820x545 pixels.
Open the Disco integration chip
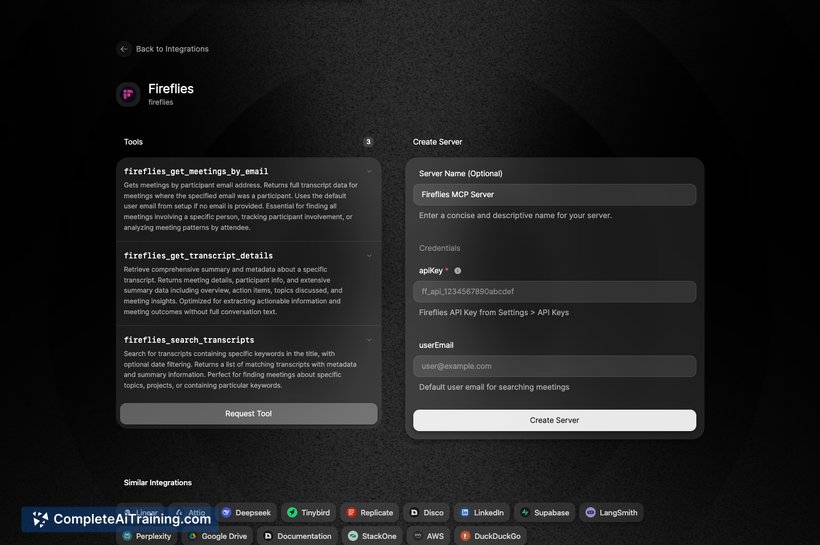point(426,513)
